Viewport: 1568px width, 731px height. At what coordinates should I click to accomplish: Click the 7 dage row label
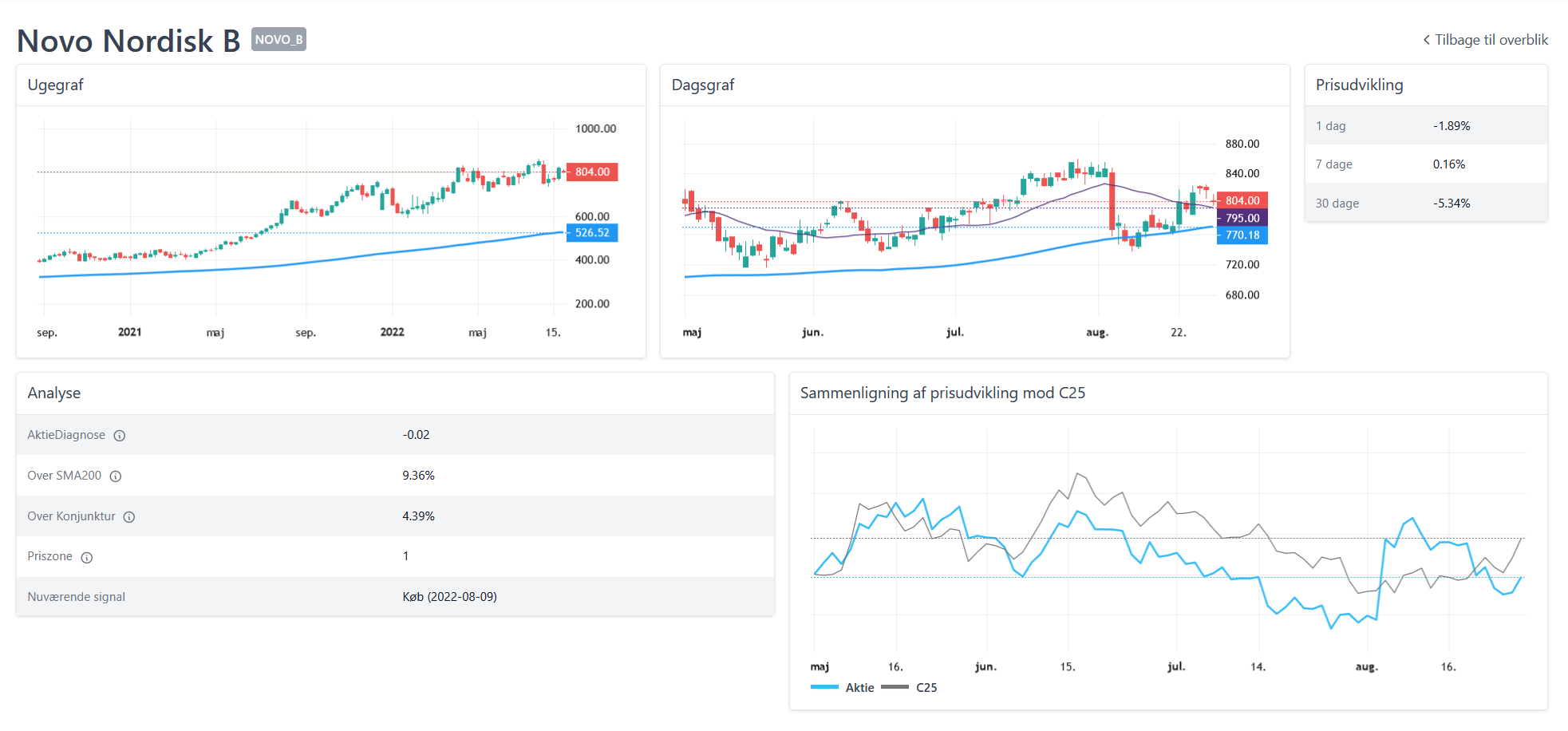1333,164
